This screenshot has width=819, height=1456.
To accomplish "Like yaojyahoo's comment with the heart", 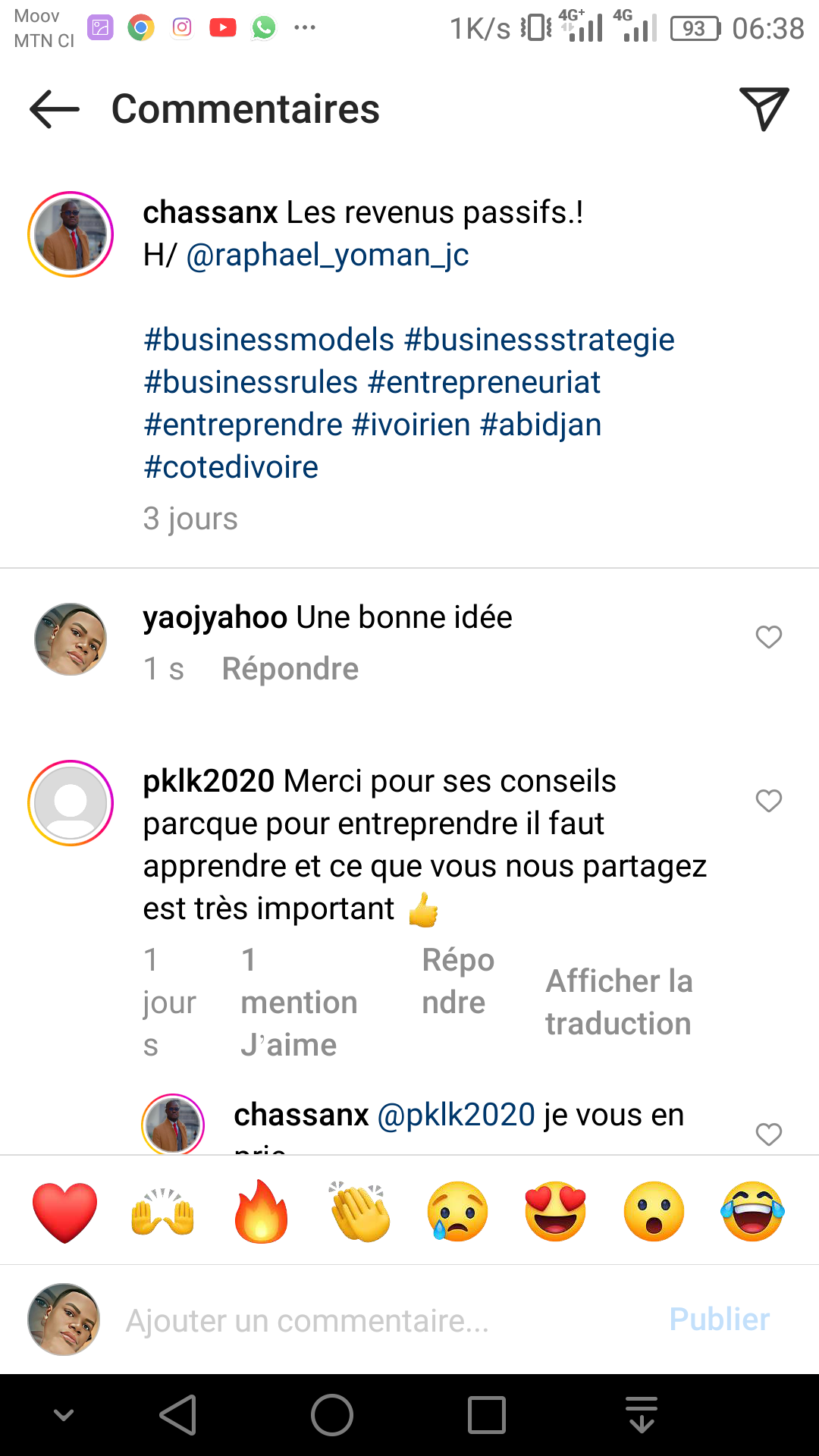I will click(x=768, y=637).
